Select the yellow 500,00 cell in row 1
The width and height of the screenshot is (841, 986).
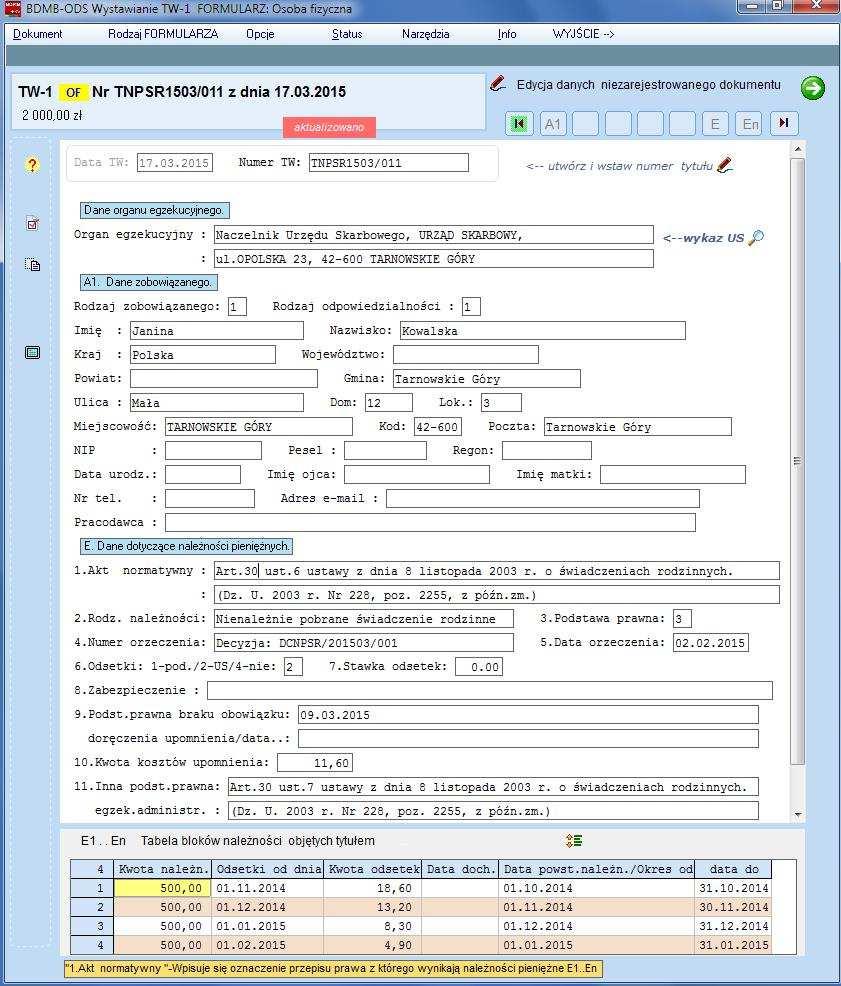162,888
